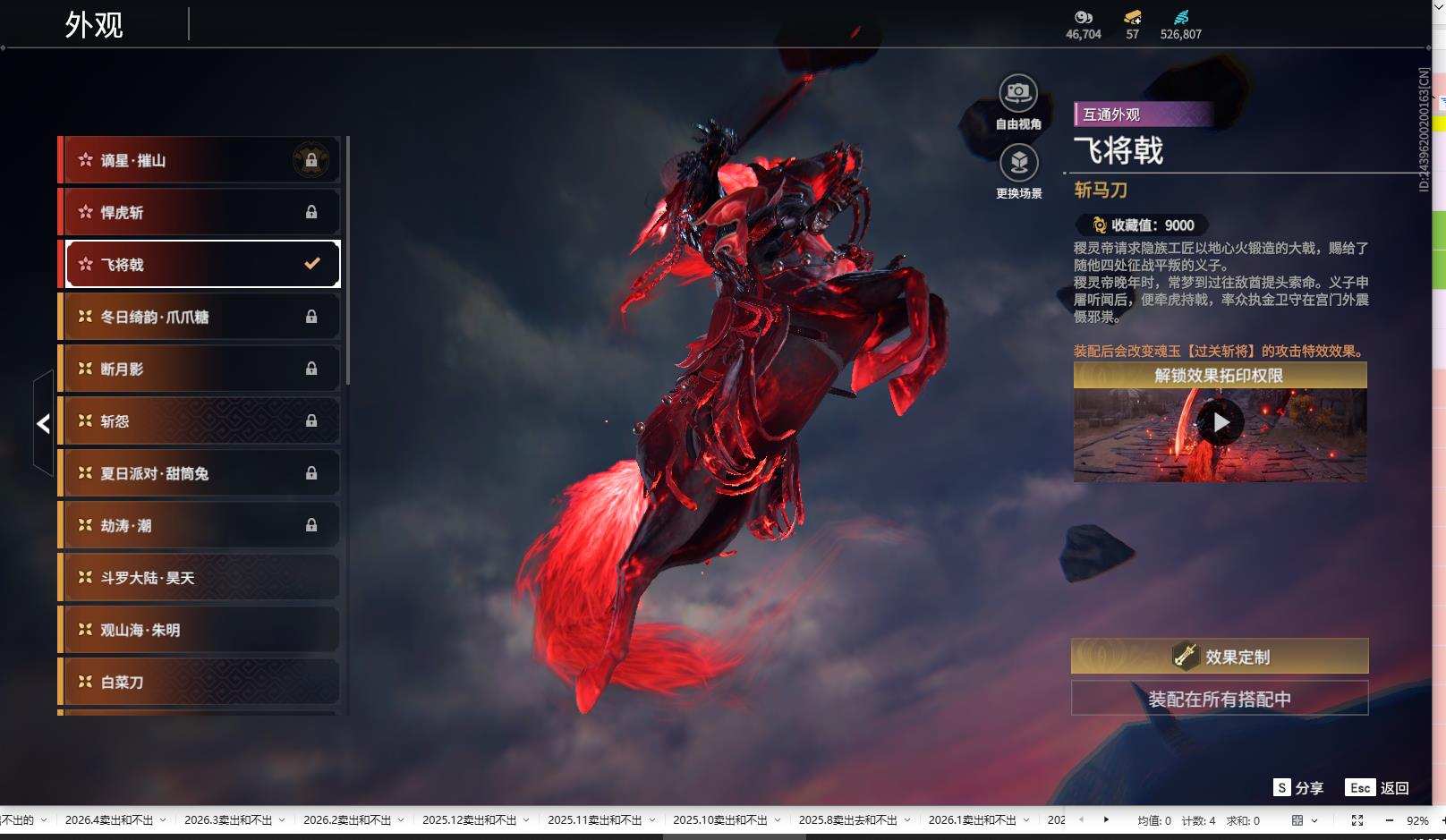Viewport: 1446px width, 840px height.
Task: Click the zoom out minus button
Action: pos(1389,820)
